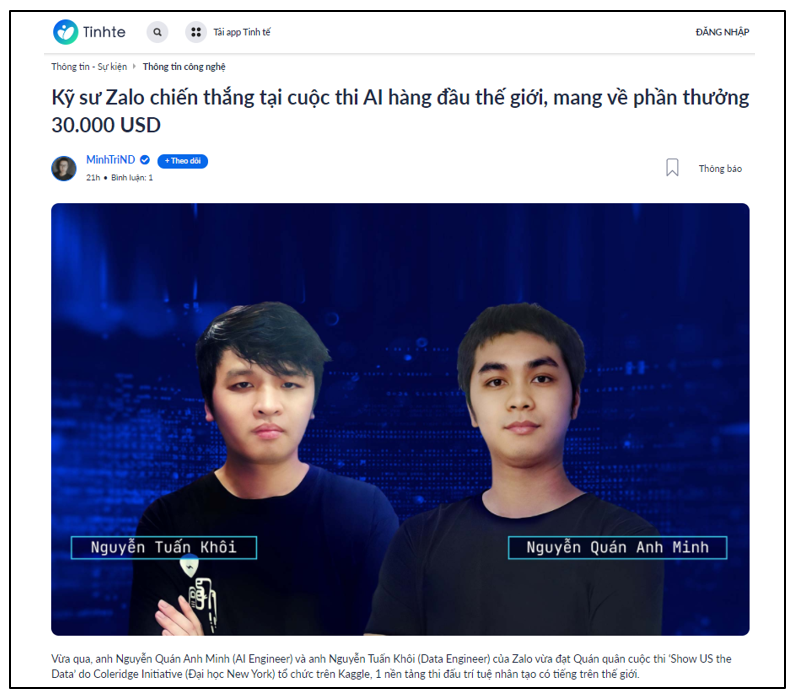This screenshot has width=800, height=698.
Task: Bookmark this article with the bookmark icon
Action: point(672,167)
